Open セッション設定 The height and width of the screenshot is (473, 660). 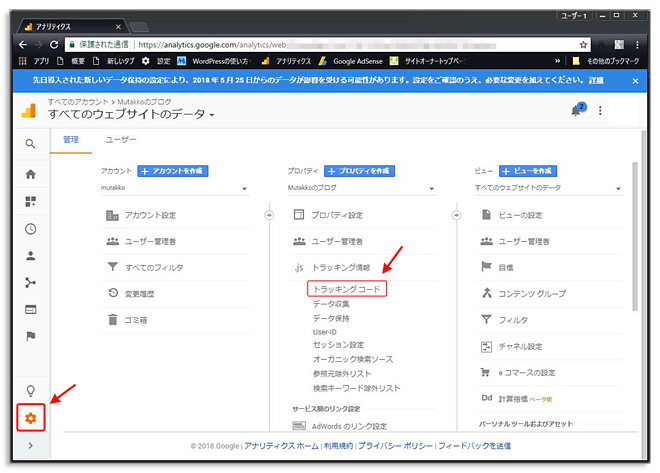[x=338, y=345]
